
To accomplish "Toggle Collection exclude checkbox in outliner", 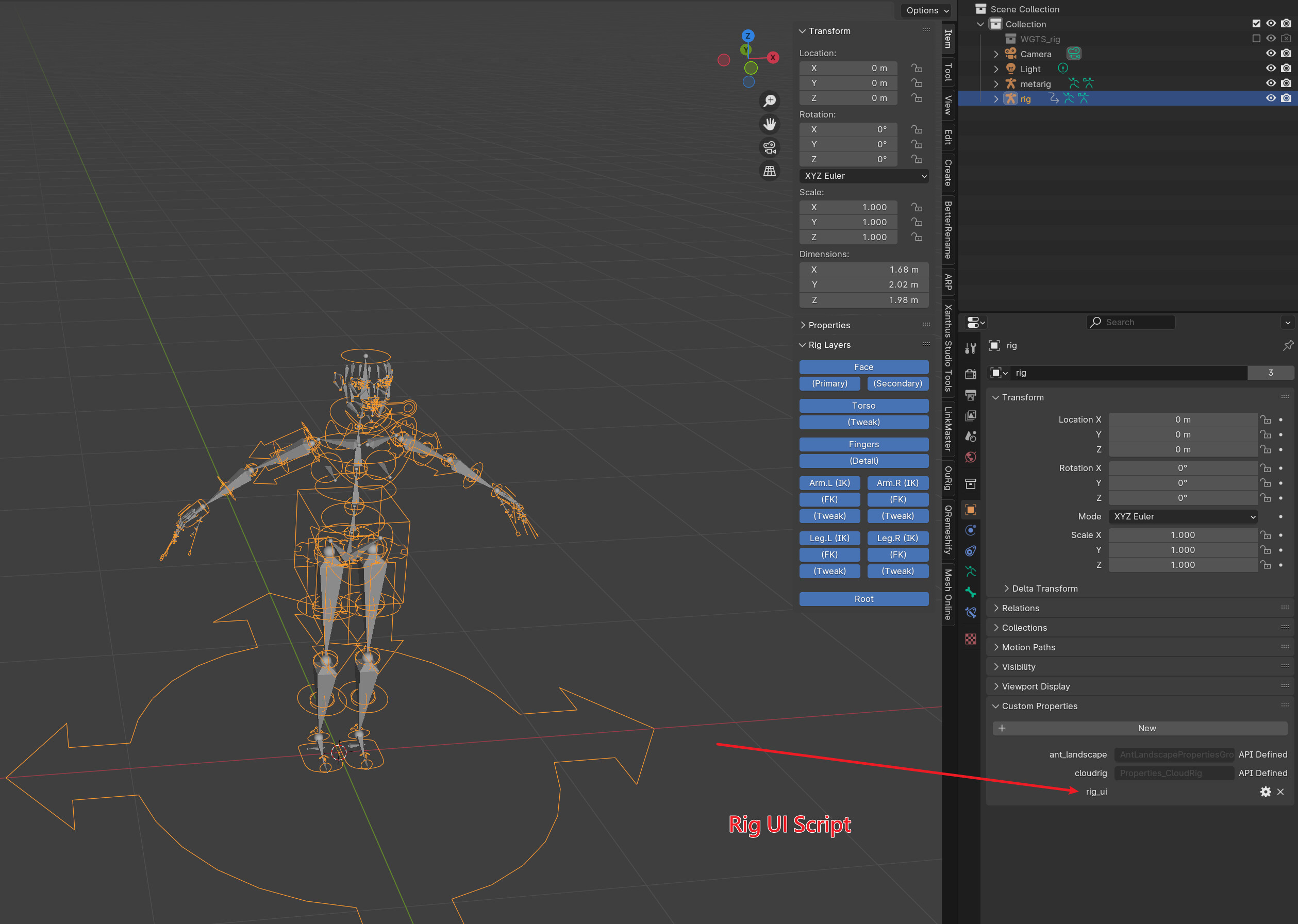I will pos(1256,23).
